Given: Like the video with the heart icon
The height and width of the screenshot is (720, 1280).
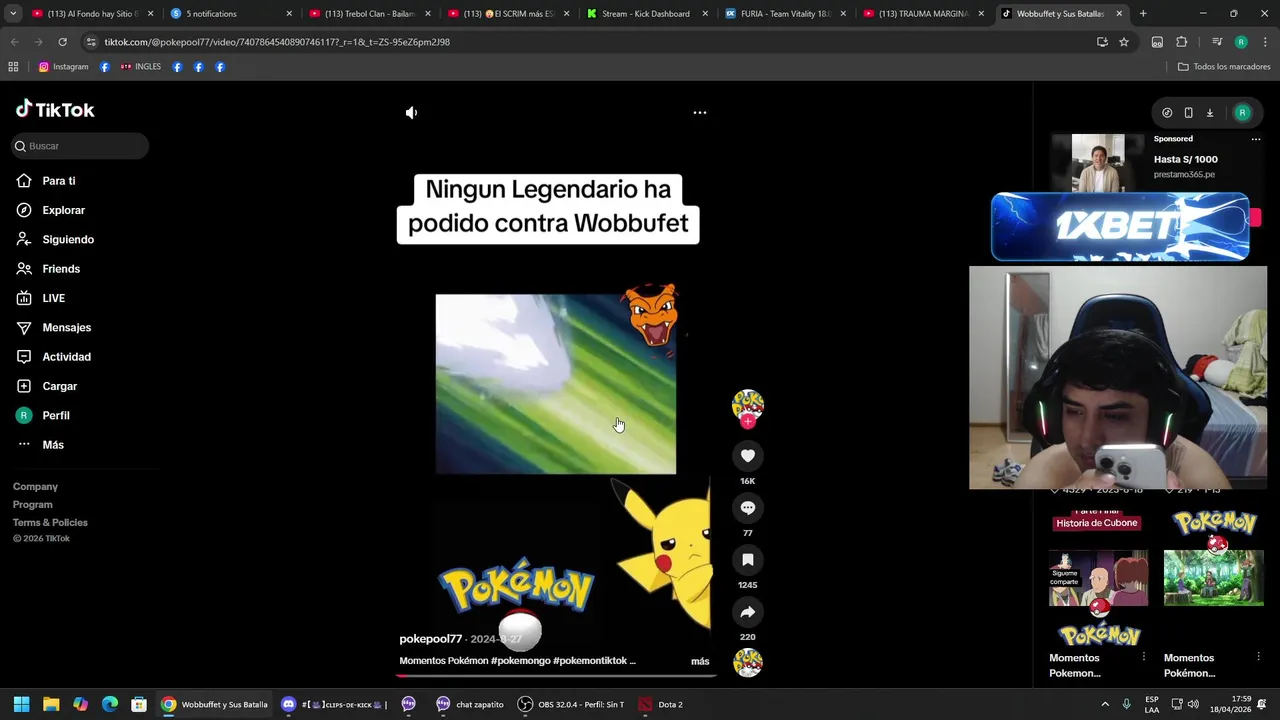Looking at the screenshot, I should (x=748, y=456).
